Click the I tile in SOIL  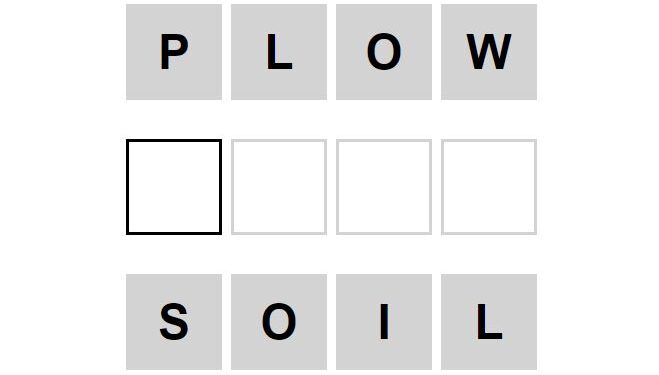tap(384, 322)
